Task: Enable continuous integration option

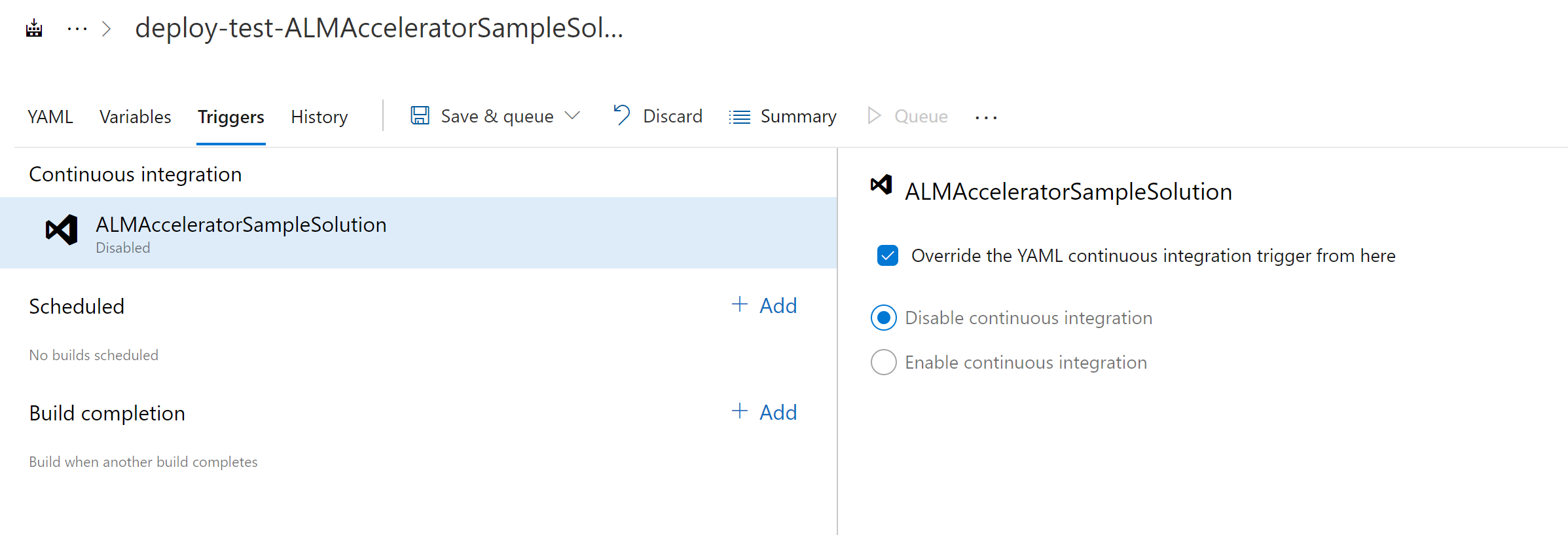Action: tap(884, 362)
